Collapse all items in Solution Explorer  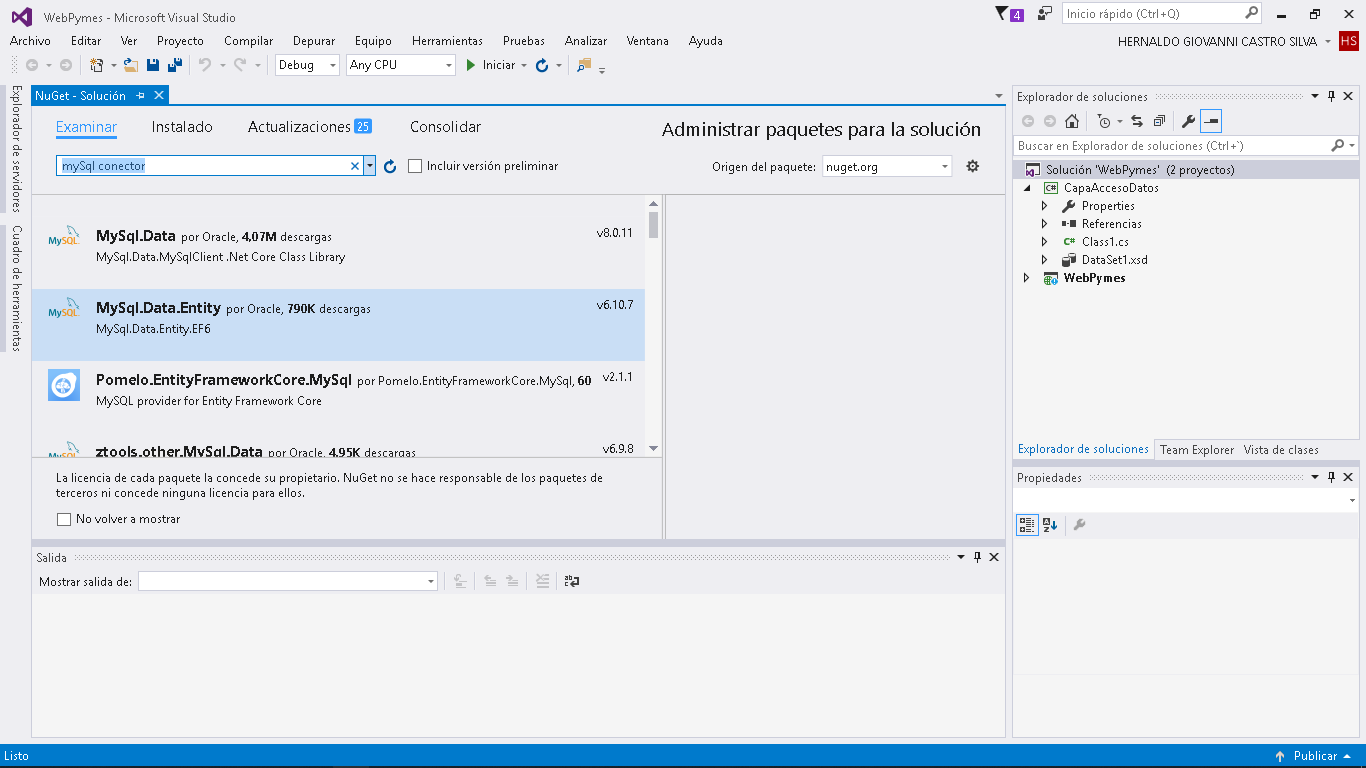[1159, 121]
